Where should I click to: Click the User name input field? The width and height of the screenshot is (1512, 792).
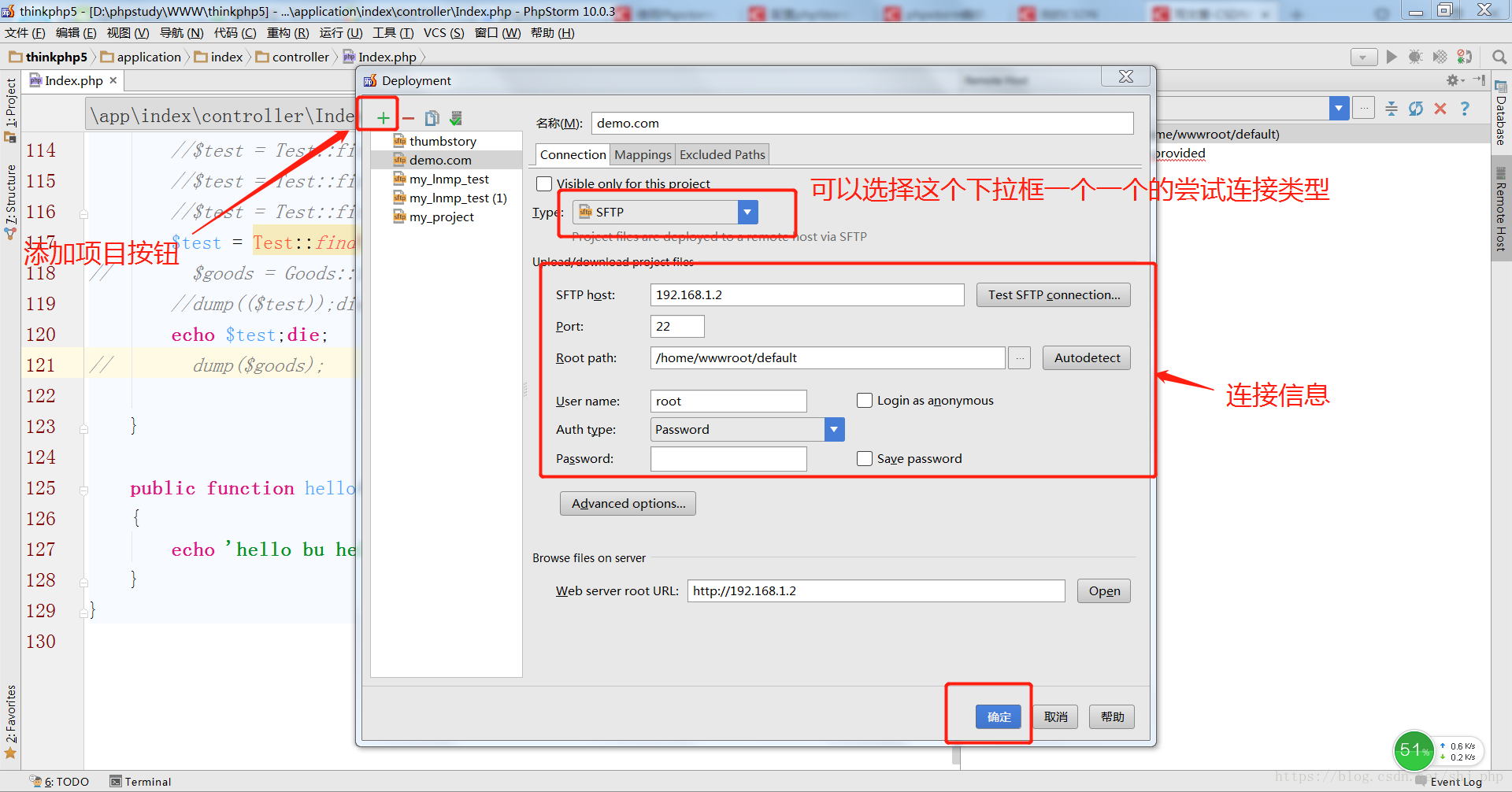[728, 401]
